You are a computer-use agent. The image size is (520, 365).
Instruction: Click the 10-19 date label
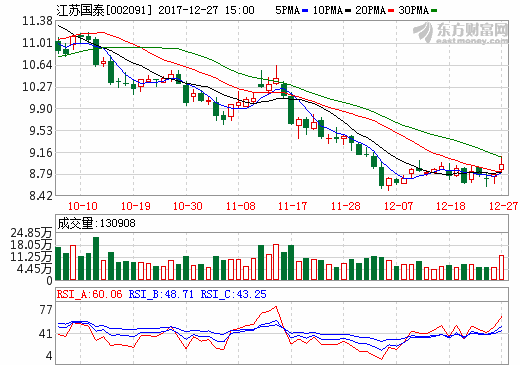coord(136,206)
